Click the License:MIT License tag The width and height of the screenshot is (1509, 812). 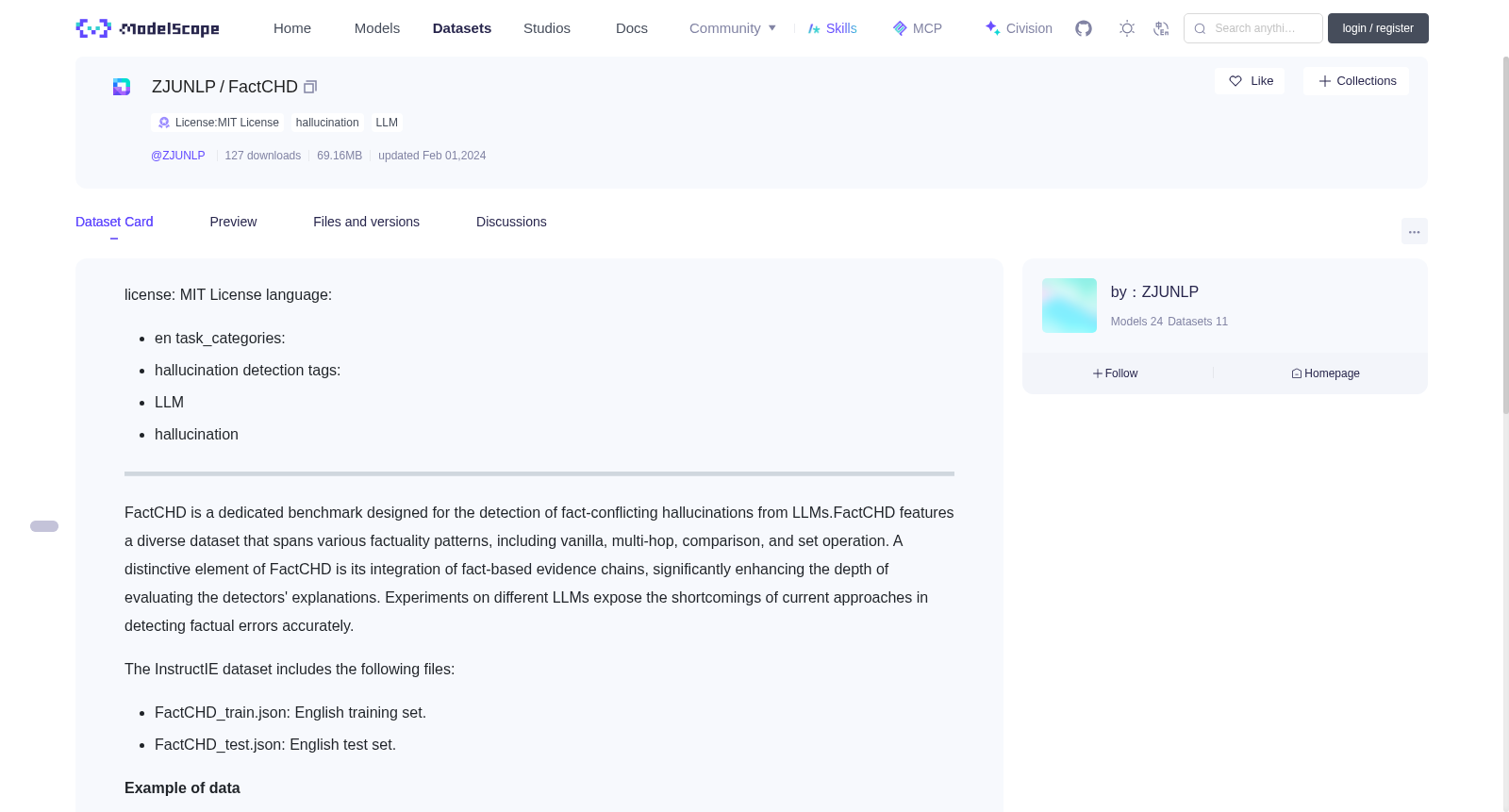coord(218,123)
